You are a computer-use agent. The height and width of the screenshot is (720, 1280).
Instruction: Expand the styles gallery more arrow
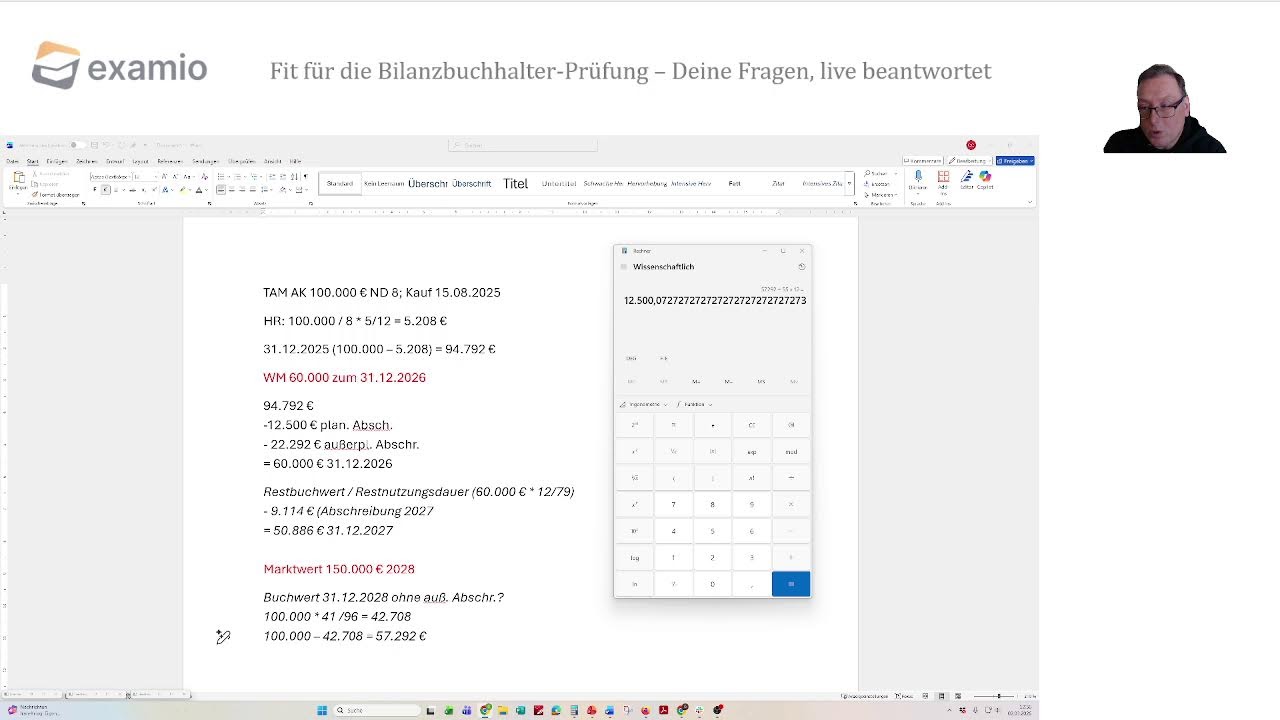(x=849, y=184)
